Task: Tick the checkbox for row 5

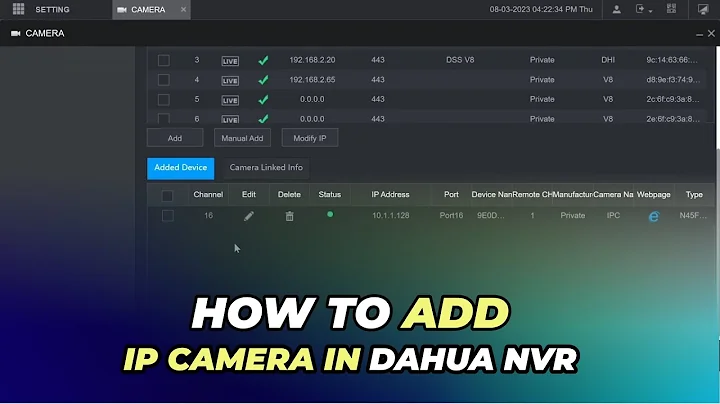Action: (163, 100)
